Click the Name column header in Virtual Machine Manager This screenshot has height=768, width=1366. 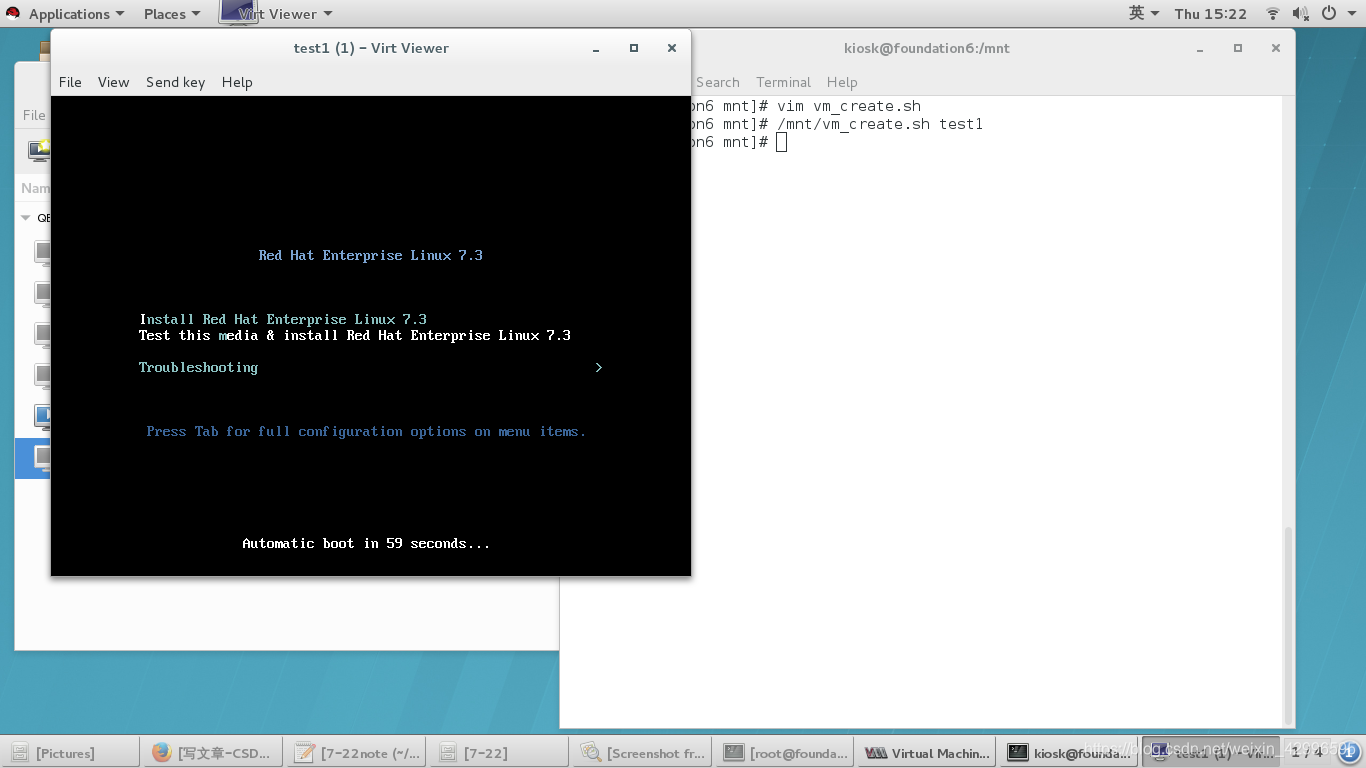point(35,188)
